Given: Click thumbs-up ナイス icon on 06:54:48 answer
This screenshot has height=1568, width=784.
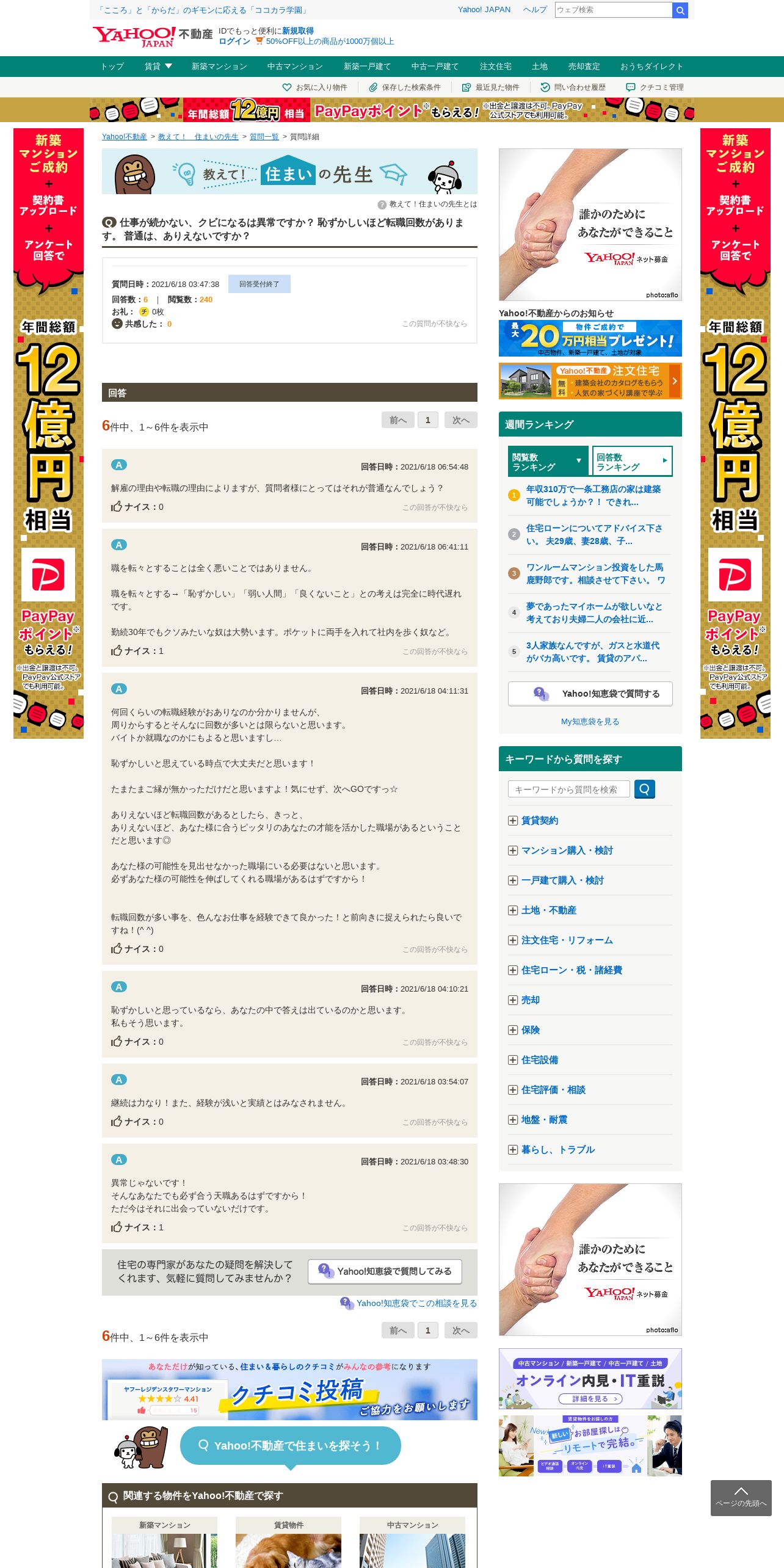Looking at the screenshot, I should [x=117, y=506].
